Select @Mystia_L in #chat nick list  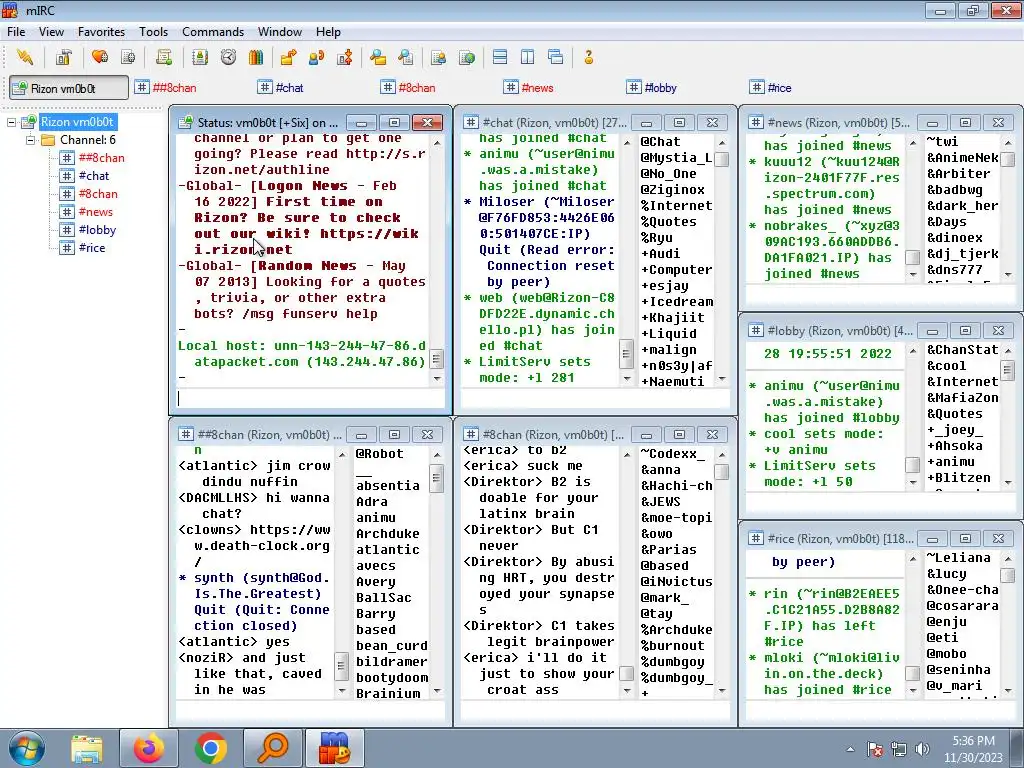point(676,157)
